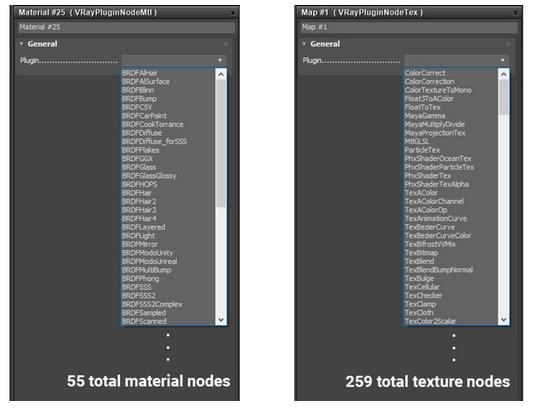535x408 pixels.
Task: Select BRDFAlSurface from the list
Action: [146, 82]
